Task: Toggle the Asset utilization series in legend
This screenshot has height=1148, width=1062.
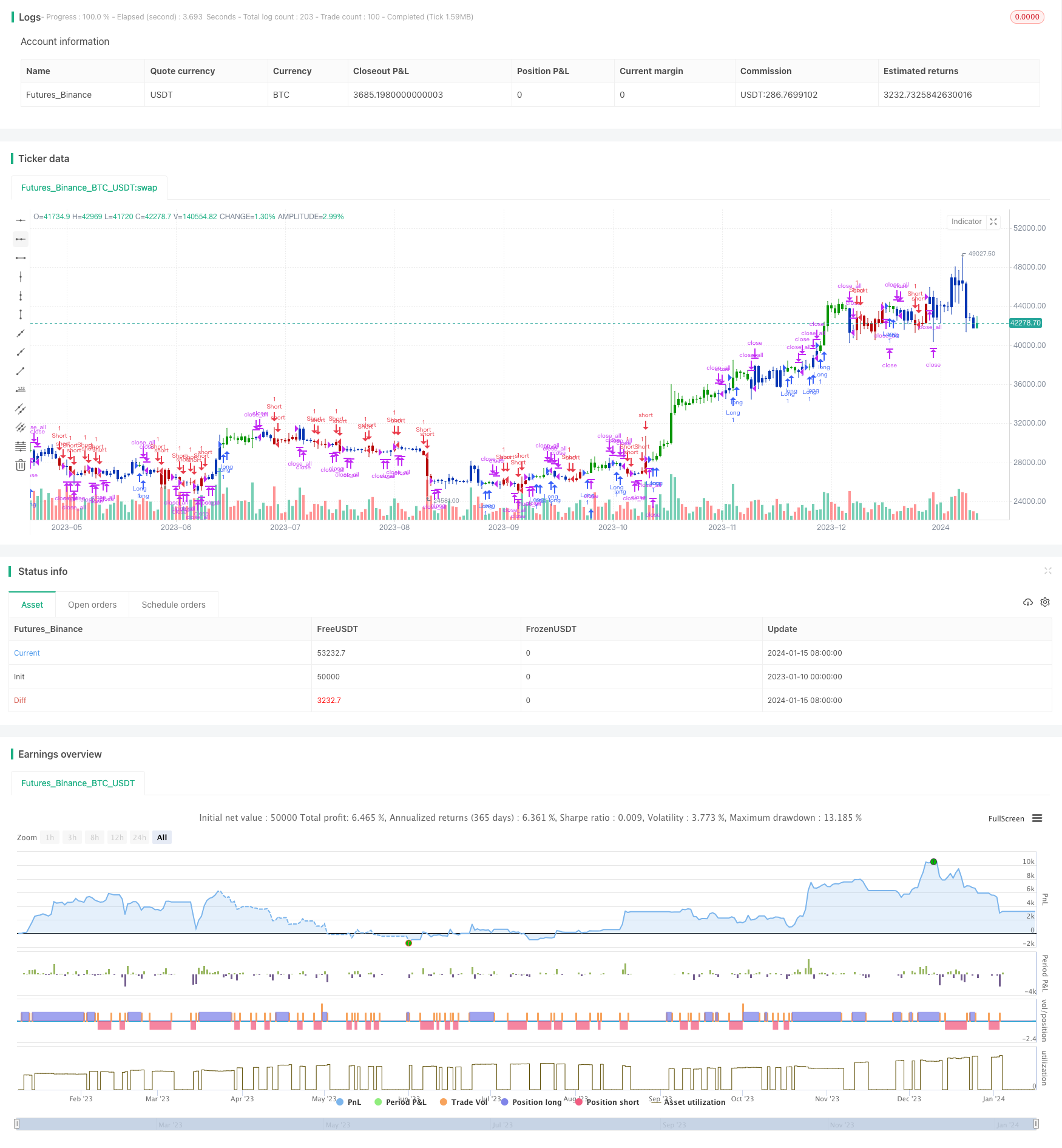Action: click(x=689, y=1102)
